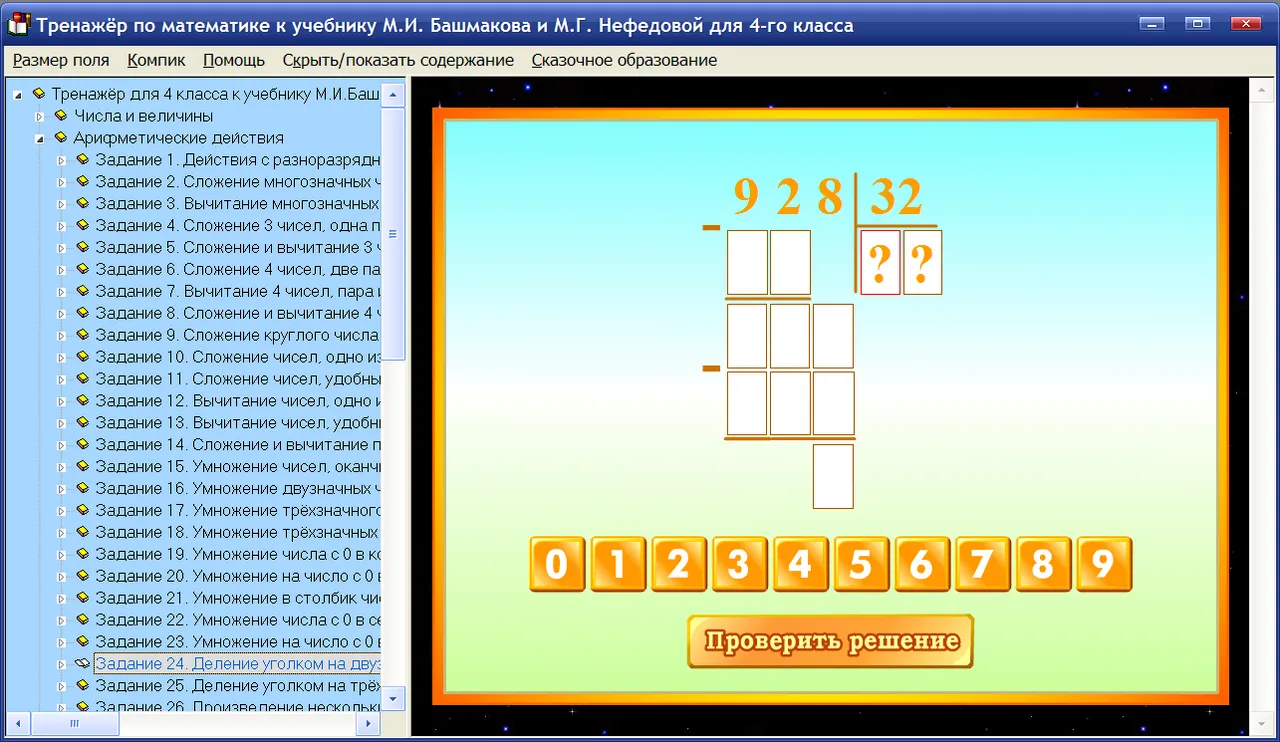Expand Задание 23 tree node
This screenshot has width=1280, height=742.
point(61,642)
